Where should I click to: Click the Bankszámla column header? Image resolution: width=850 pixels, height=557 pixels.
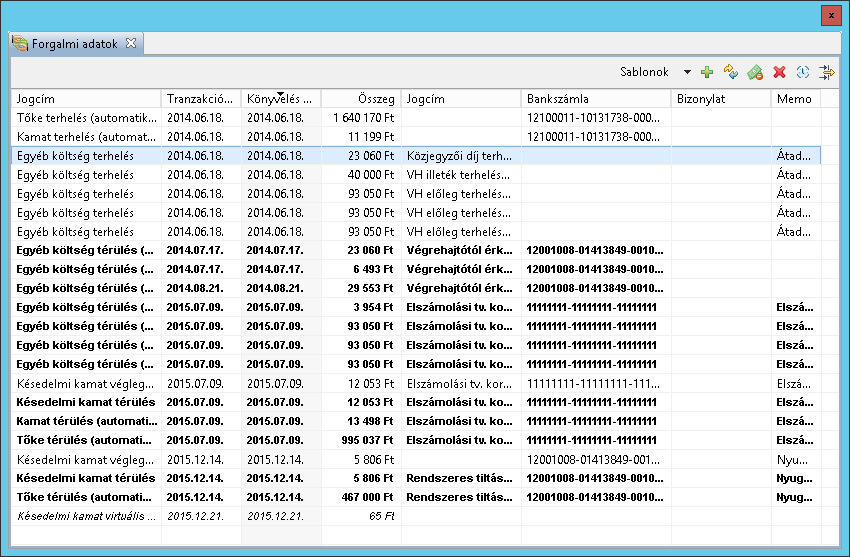click(595, 99)
